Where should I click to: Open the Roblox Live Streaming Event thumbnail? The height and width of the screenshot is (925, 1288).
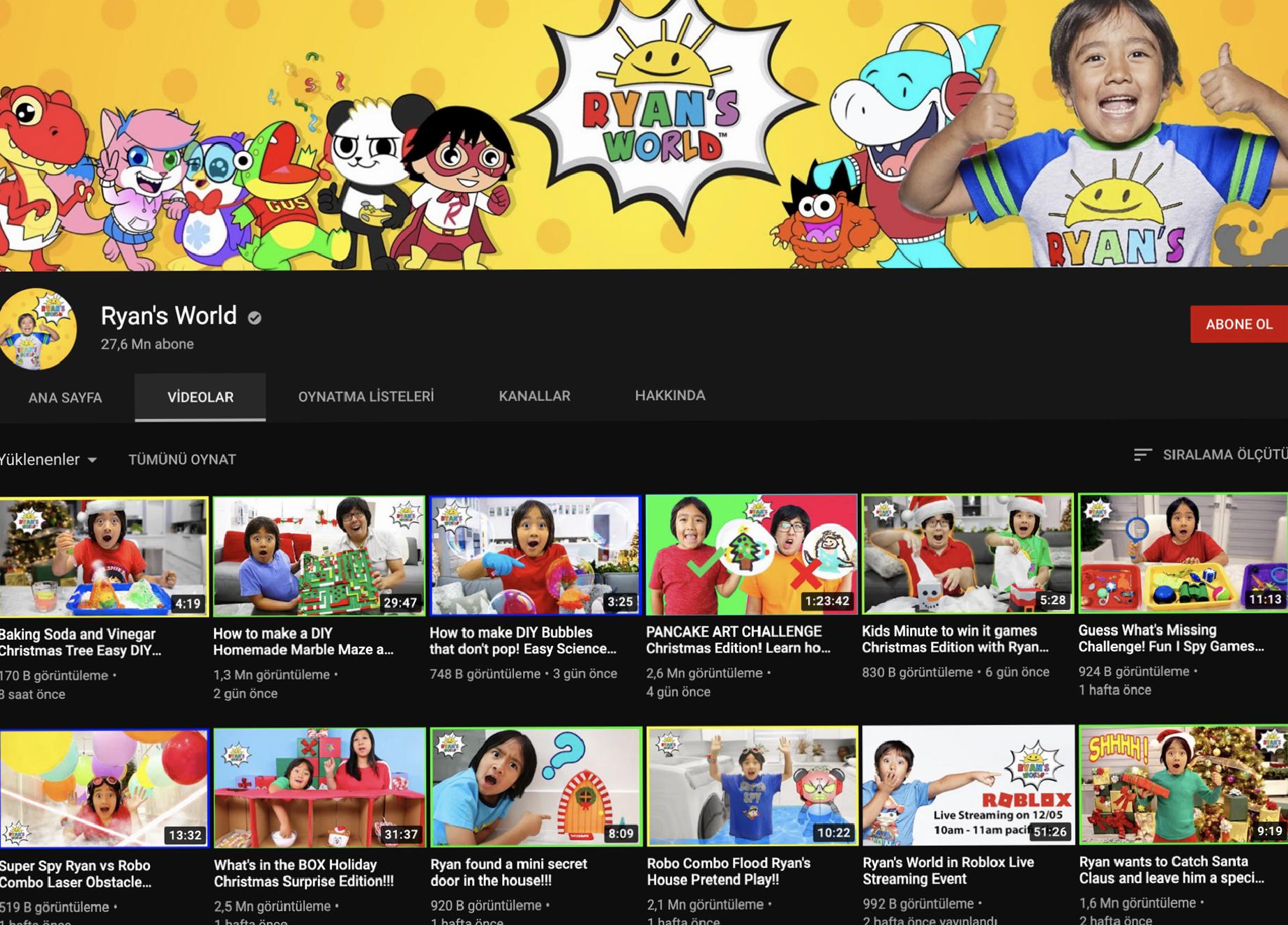click(969, 786)
